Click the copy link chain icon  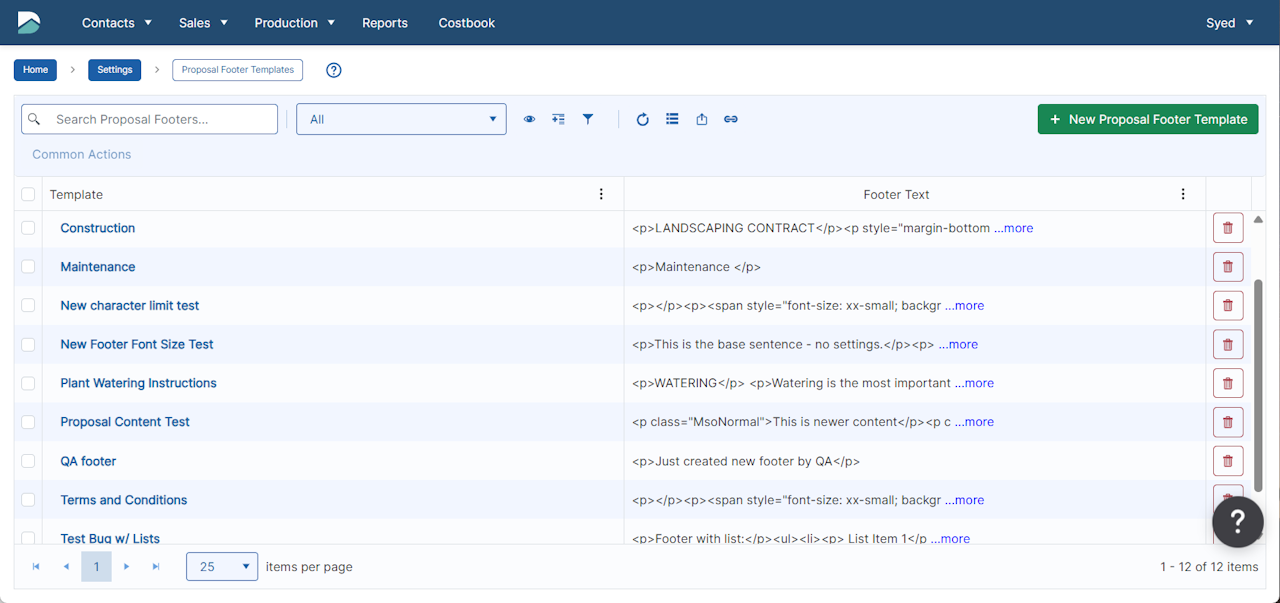point(731,119)
